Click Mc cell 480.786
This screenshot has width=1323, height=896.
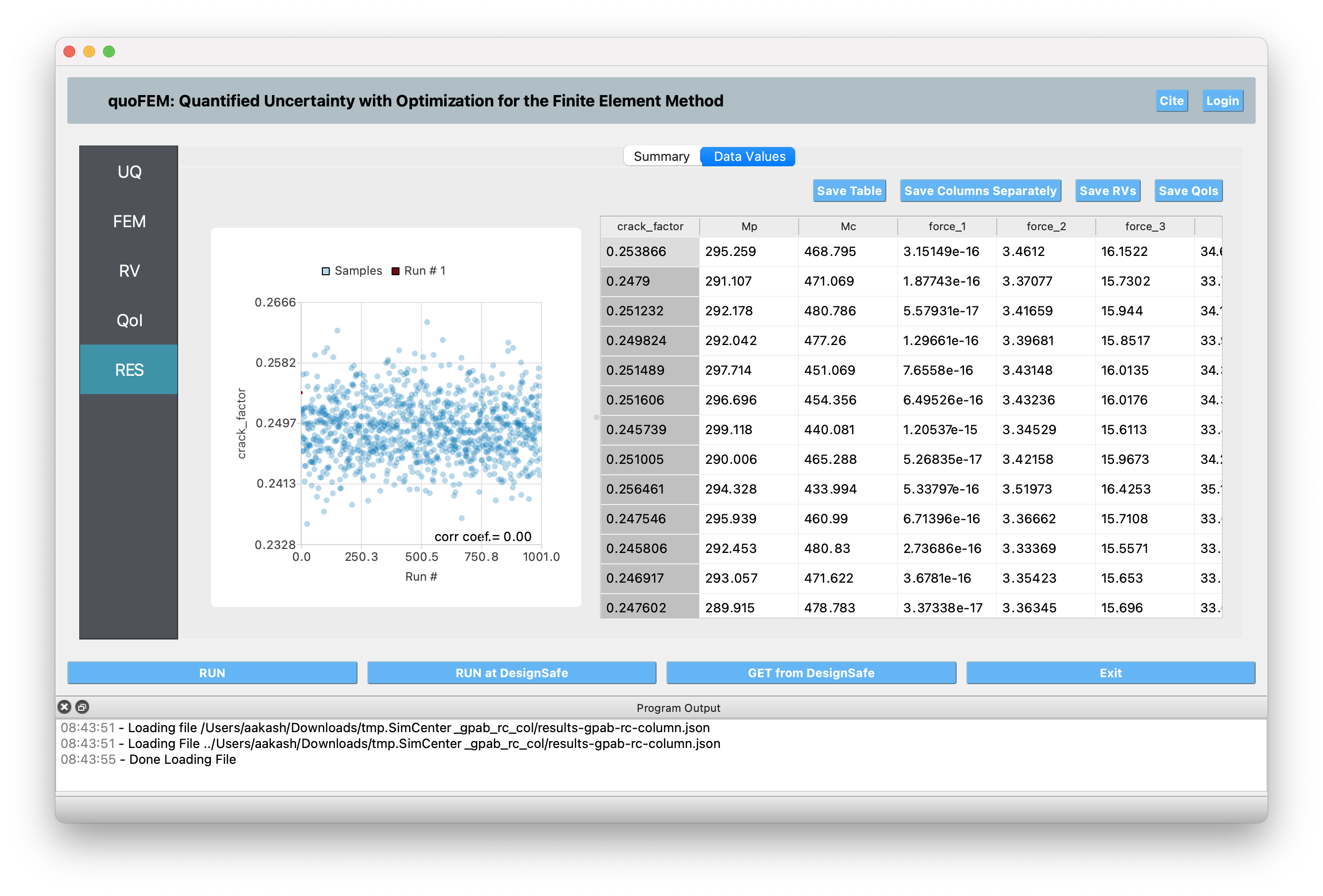click(x=848, y=311)
